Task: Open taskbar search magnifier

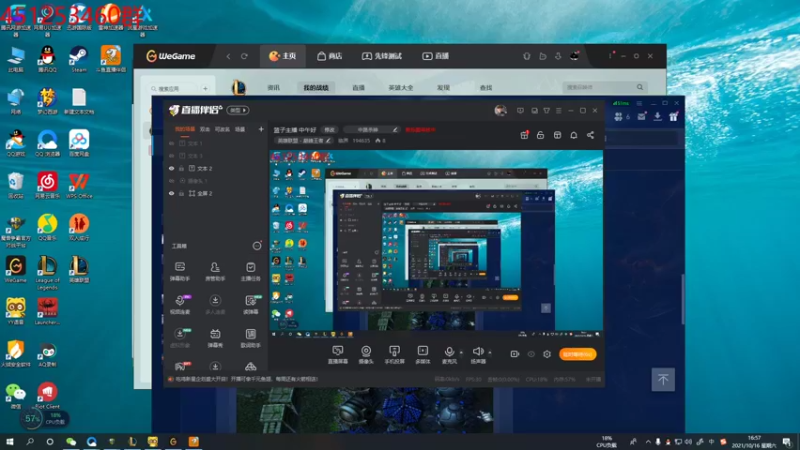Action: pyautogui.click(x=30, y=441)
